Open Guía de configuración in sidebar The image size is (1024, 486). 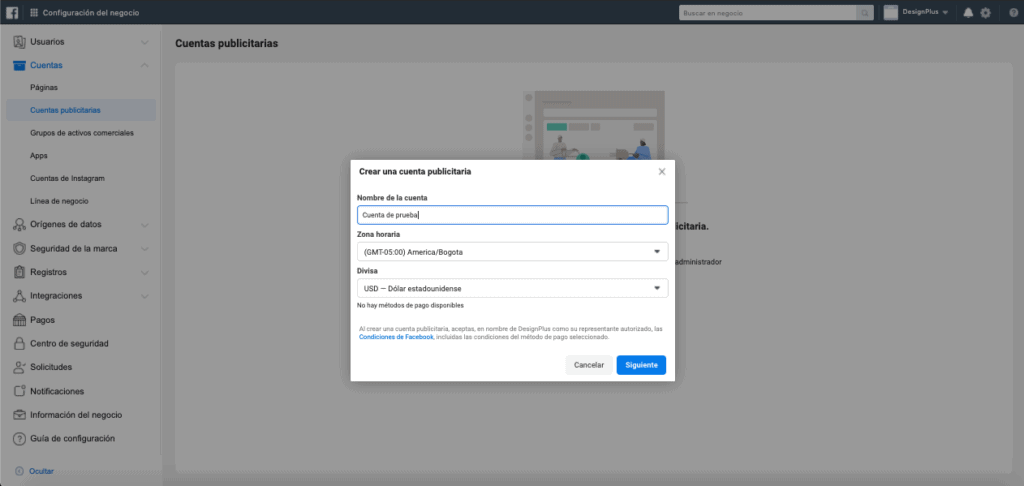pyautogui.click(x=72, y=439)
